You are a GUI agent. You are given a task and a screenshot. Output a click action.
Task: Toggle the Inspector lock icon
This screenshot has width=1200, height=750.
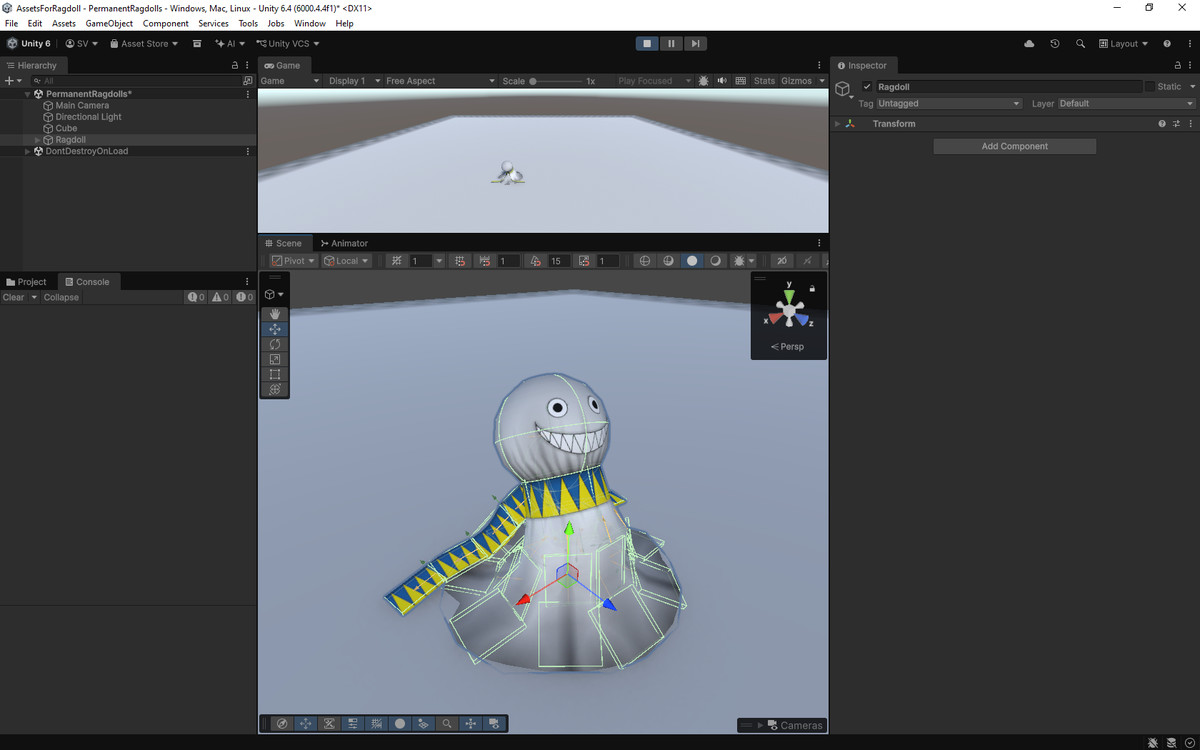(x=1177, y=66)
